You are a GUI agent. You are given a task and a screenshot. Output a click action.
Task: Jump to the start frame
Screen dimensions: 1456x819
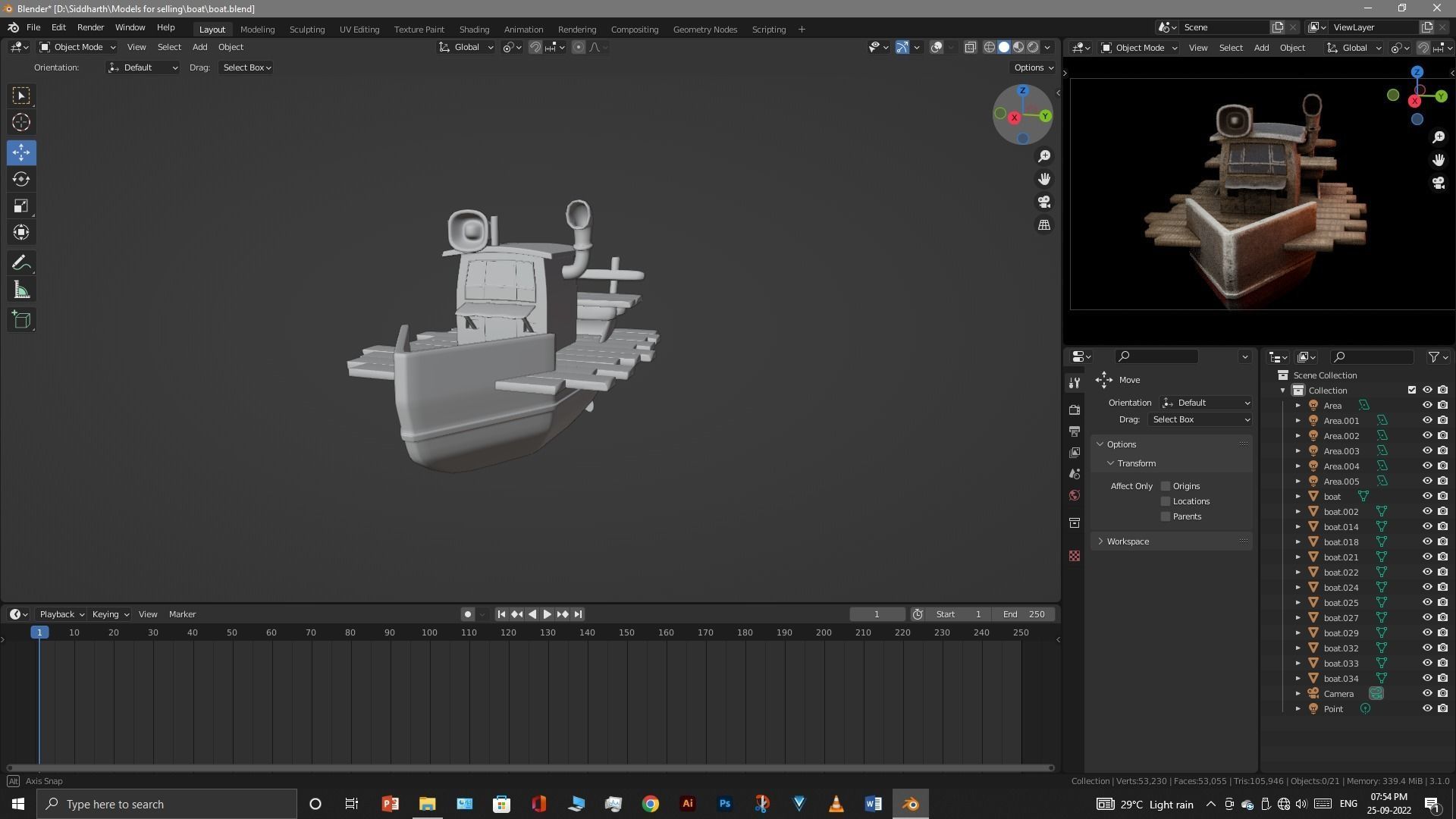coord(501,614)
